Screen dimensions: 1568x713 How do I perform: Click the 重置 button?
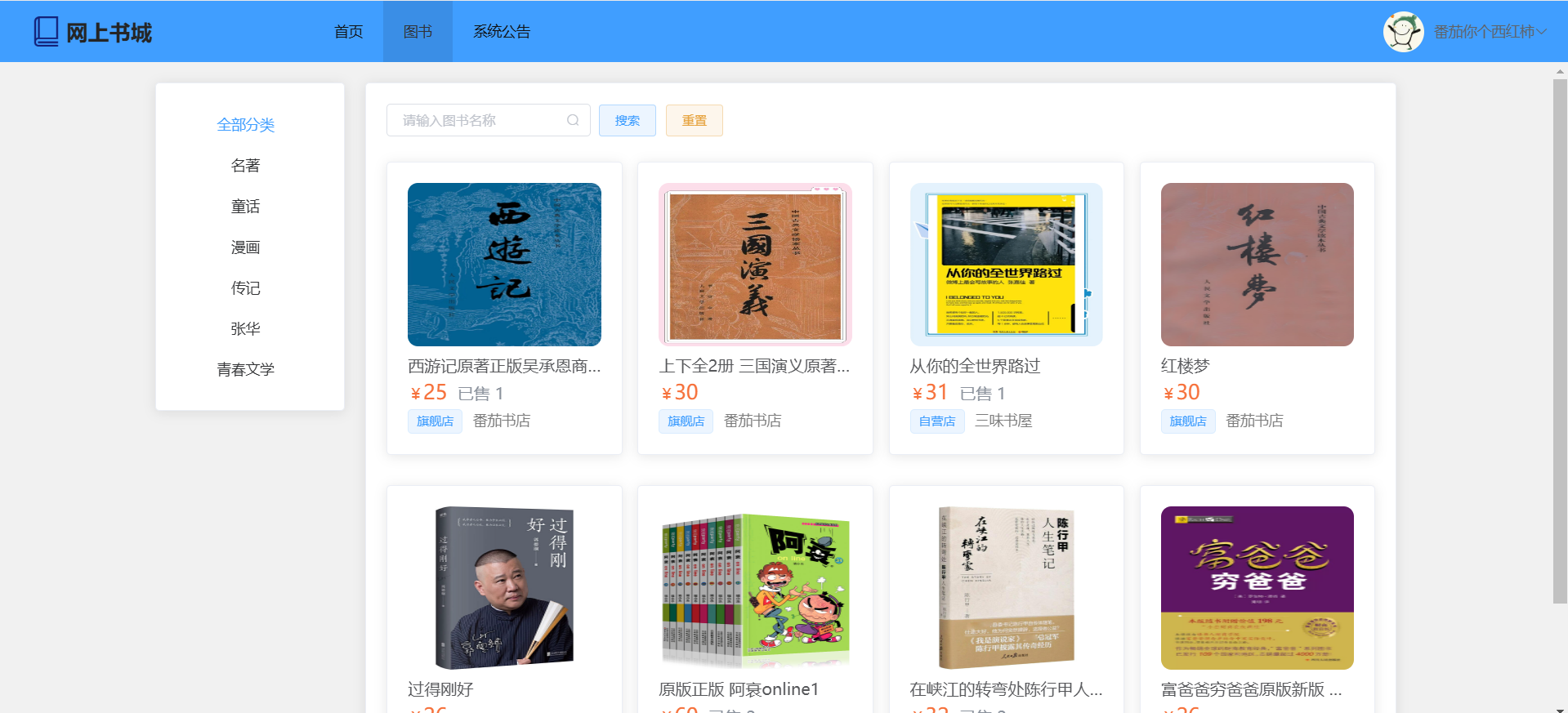pos(695,120)
